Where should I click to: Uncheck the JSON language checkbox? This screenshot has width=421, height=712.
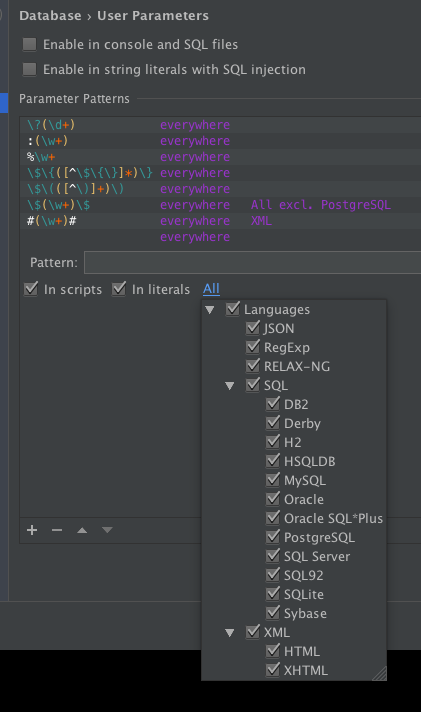click(253, 328)
